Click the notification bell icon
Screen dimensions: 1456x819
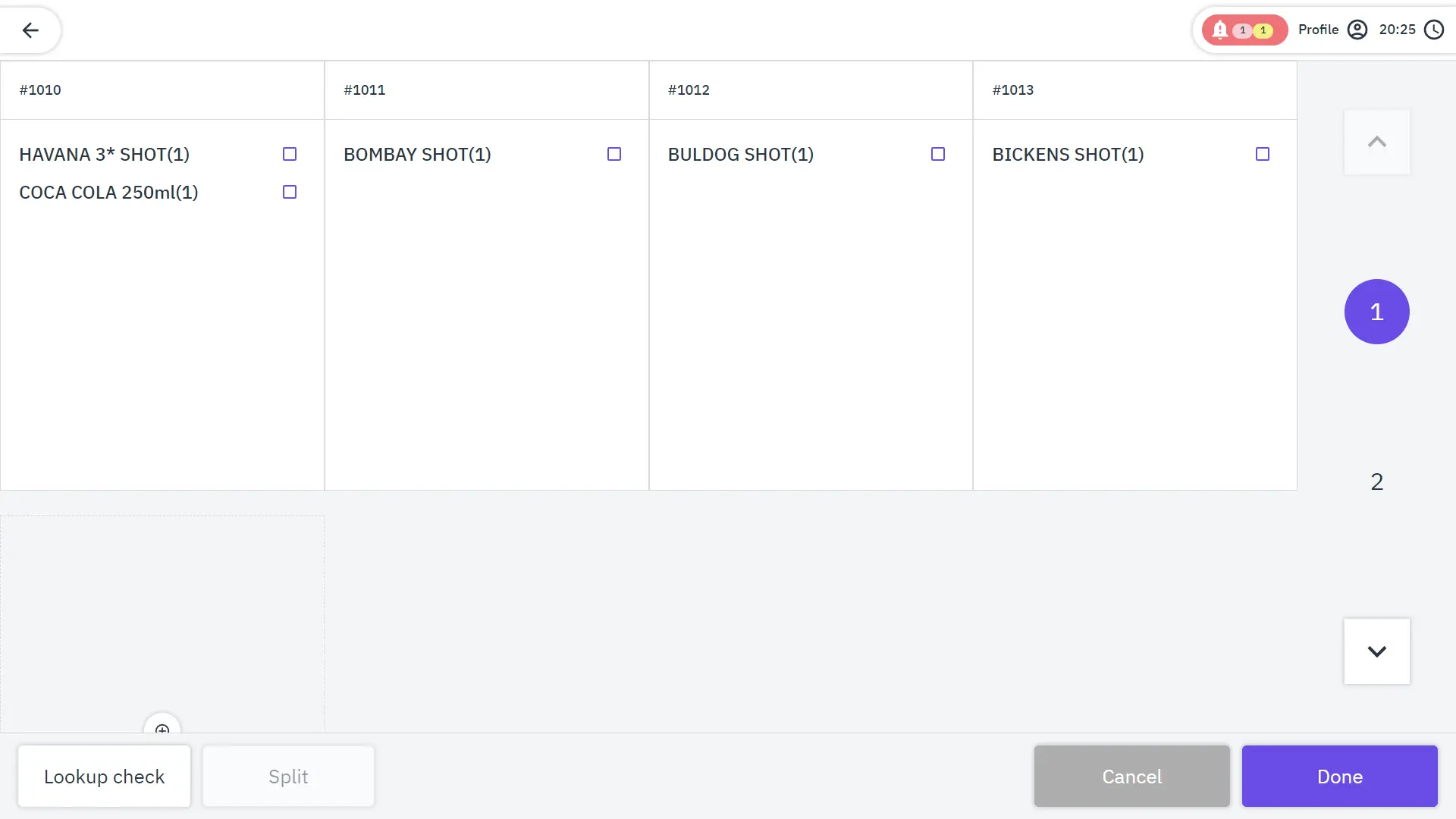point(1220,30)
